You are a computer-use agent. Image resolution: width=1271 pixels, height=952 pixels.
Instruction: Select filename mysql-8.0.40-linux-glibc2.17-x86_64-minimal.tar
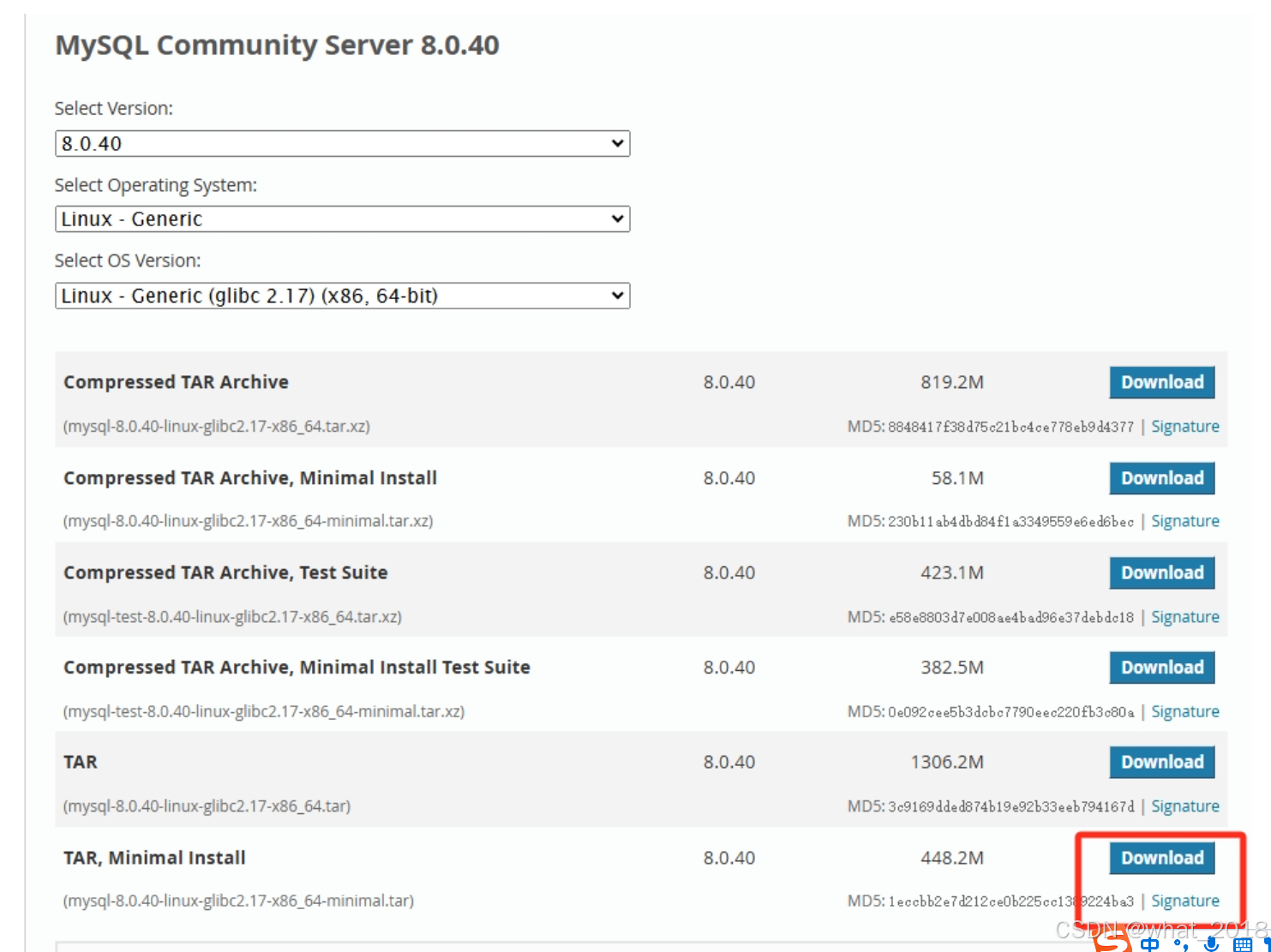coord(238,901)
